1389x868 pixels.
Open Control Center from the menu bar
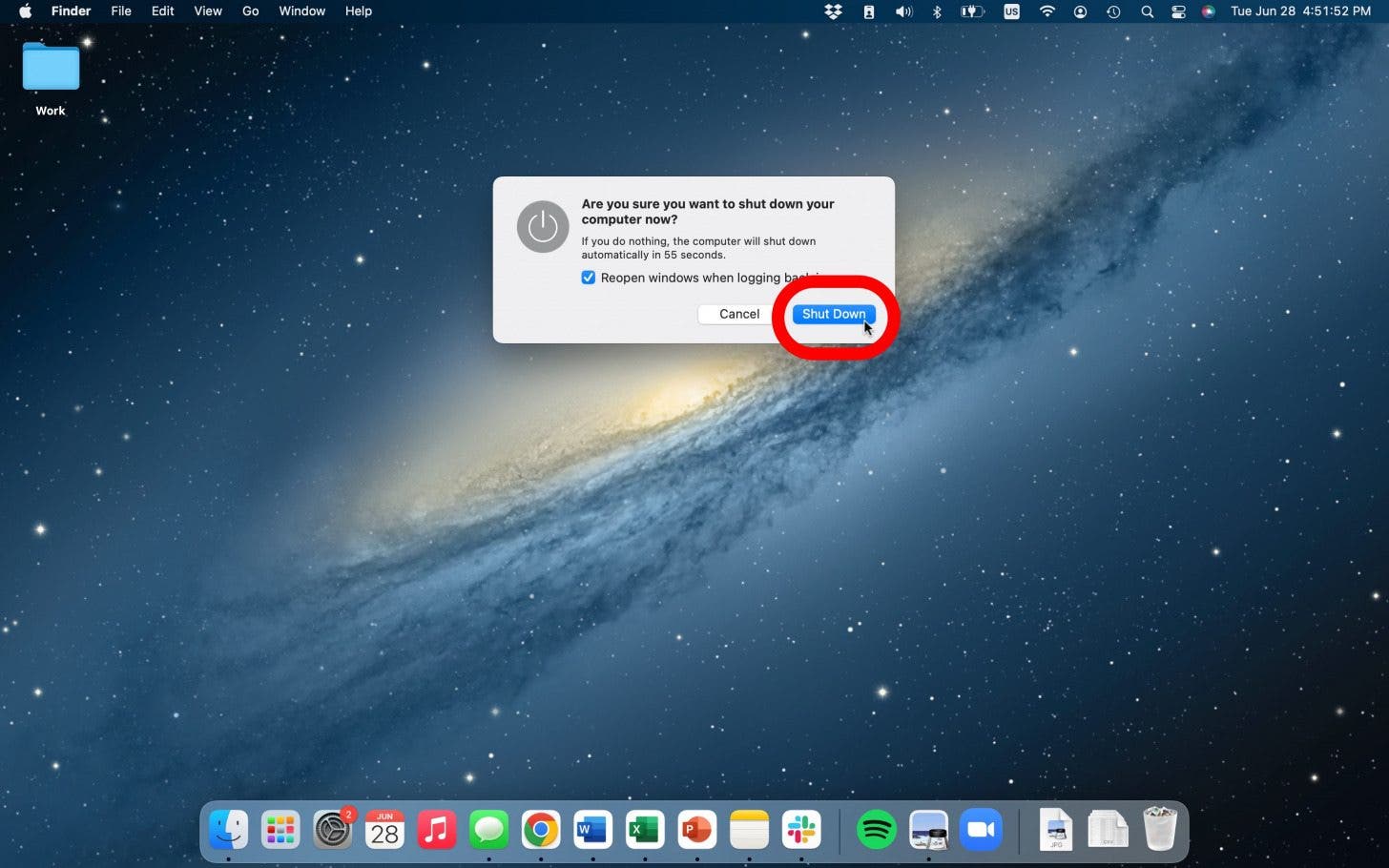click(1178, 11)
